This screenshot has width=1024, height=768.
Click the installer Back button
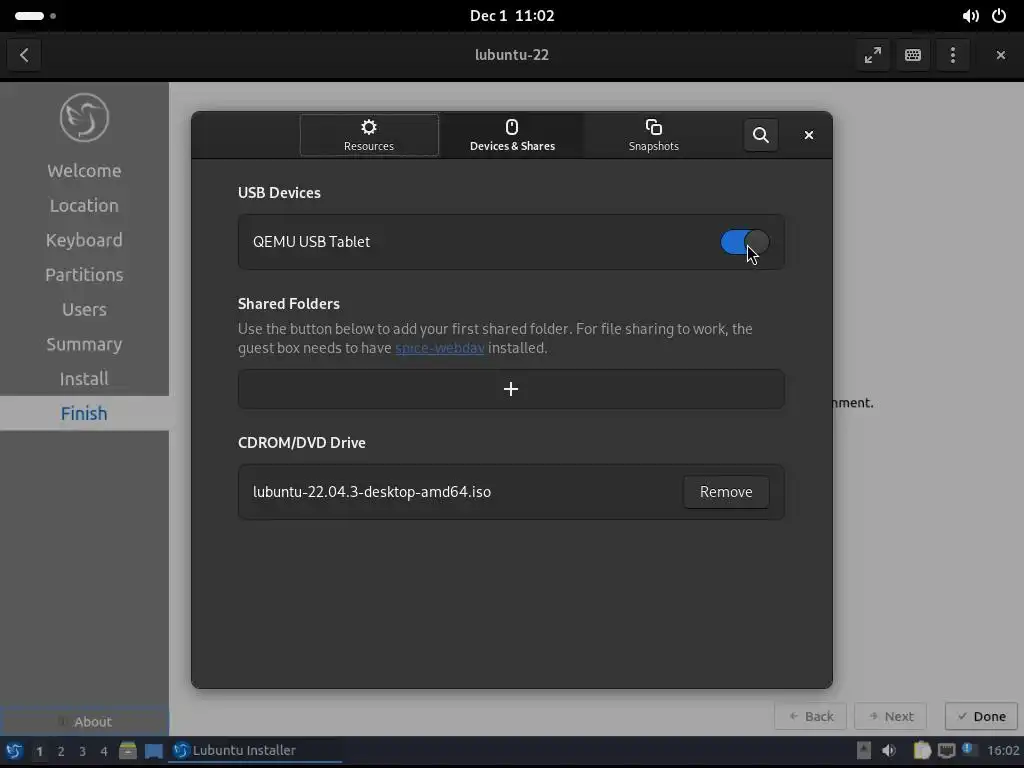[810, 716]
